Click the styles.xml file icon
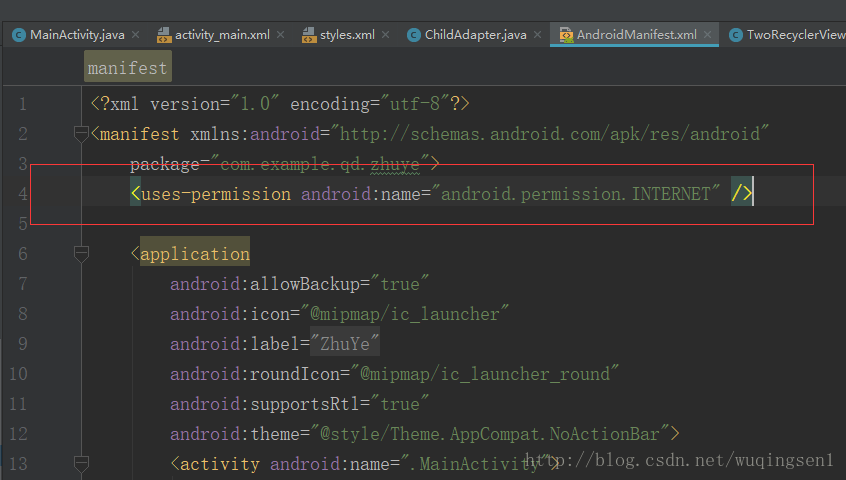Viewport: 846px width, 480px height. coord(309,35)
